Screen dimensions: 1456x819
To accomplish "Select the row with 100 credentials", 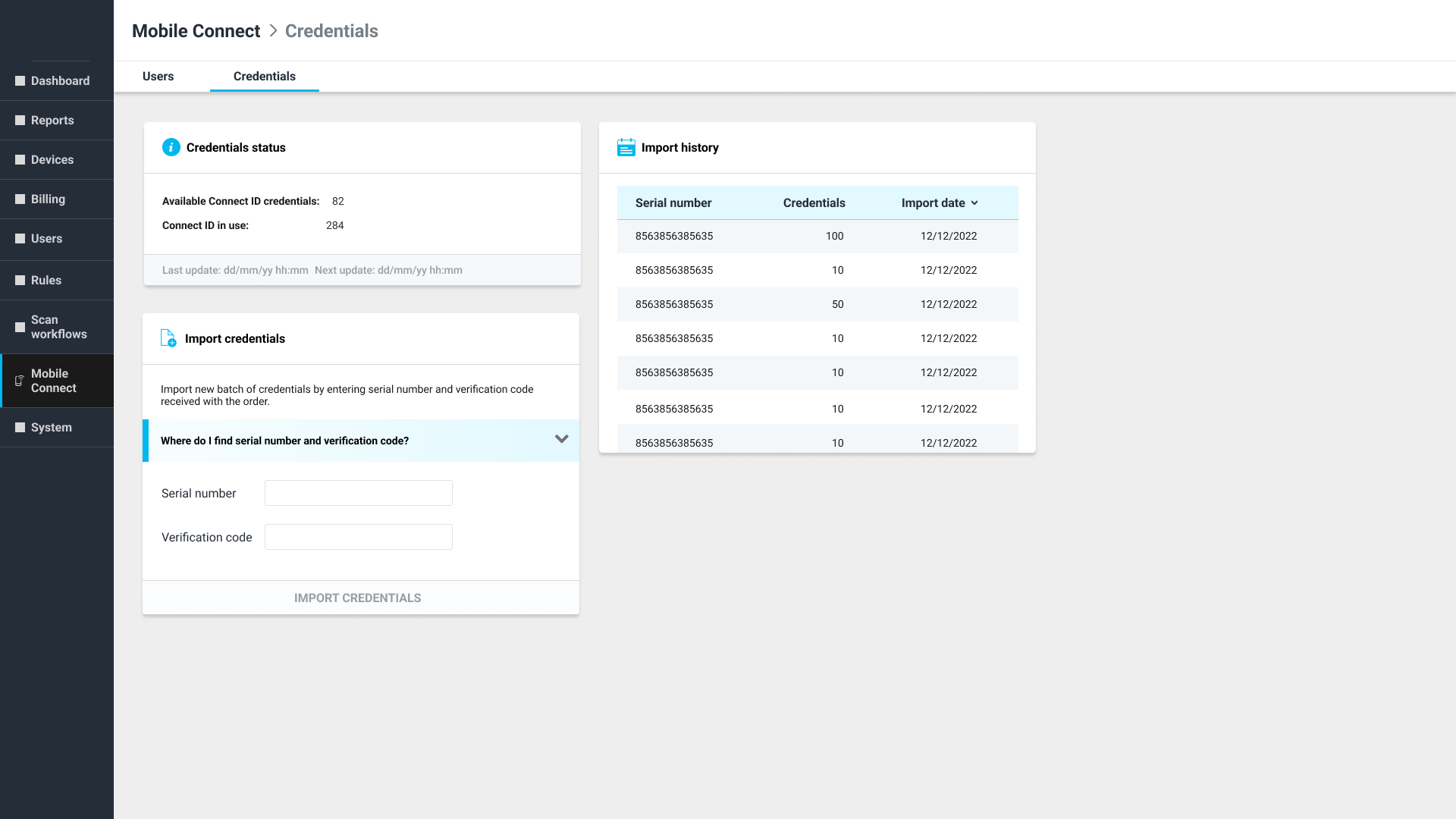I will pyautogui.click(x=817, y=237).
